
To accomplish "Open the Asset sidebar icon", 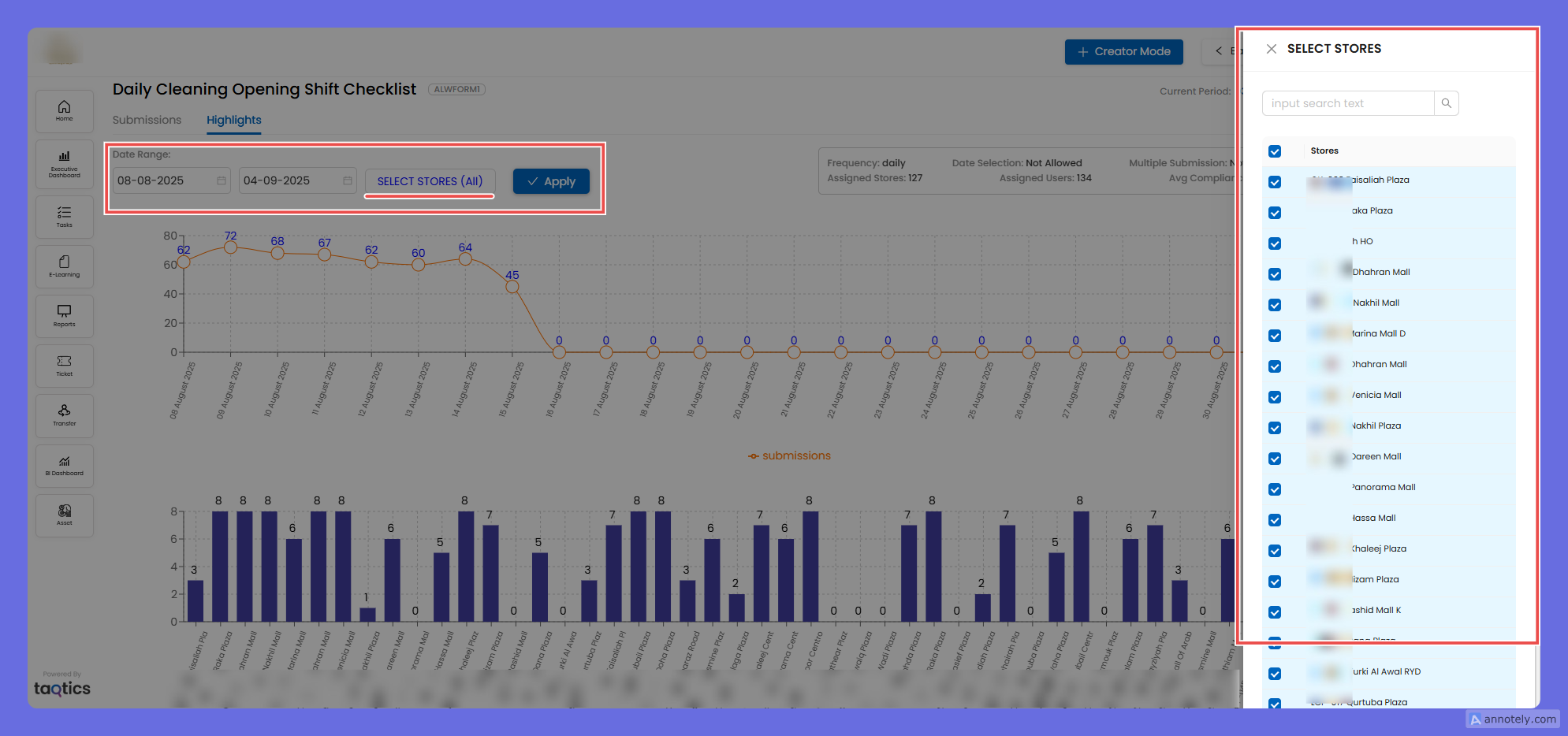I will [65, 515].
